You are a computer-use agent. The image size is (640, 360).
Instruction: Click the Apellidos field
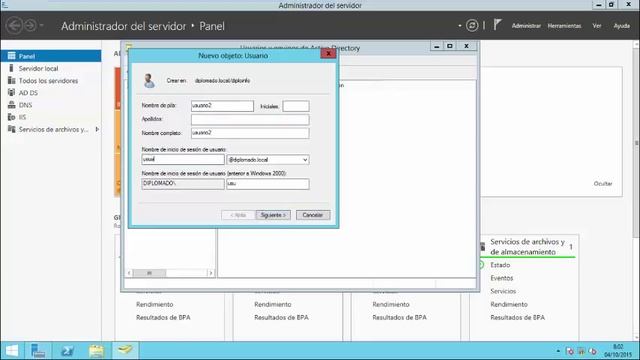click(x=250, y=120)
